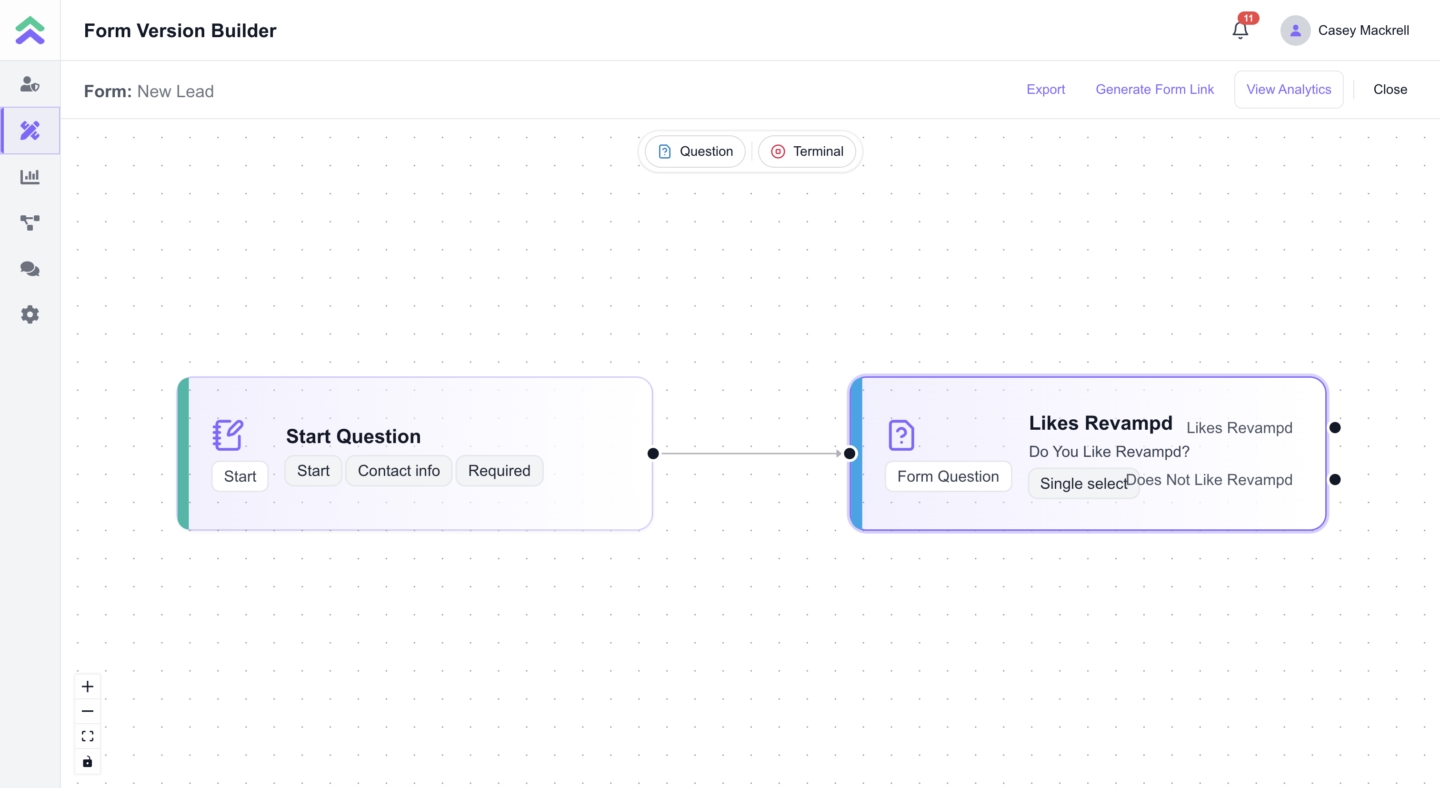Add a Question node from toolbar
This screenshot has width=1440, height=788.
(x=695, y=152)
